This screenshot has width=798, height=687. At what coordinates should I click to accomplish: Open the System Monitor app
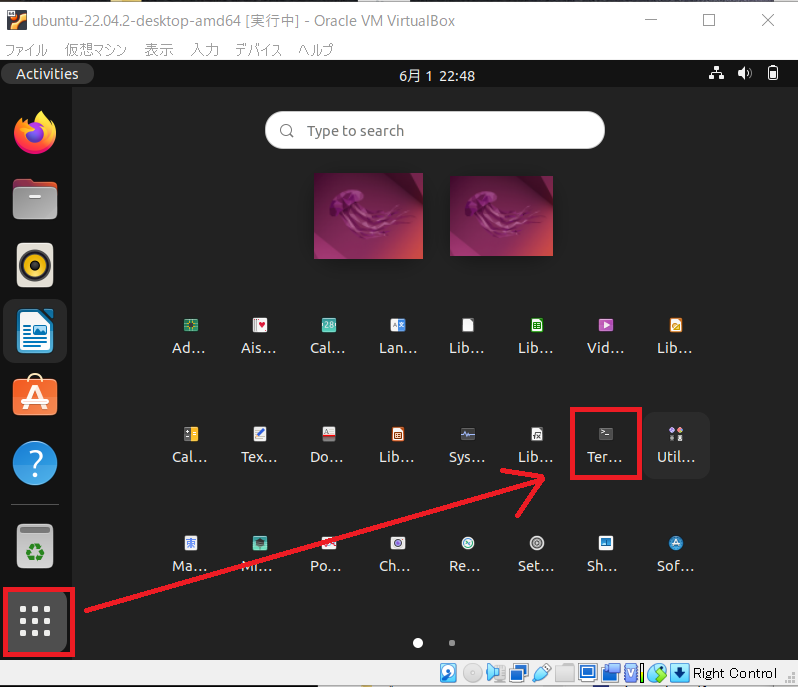point(467,443)
